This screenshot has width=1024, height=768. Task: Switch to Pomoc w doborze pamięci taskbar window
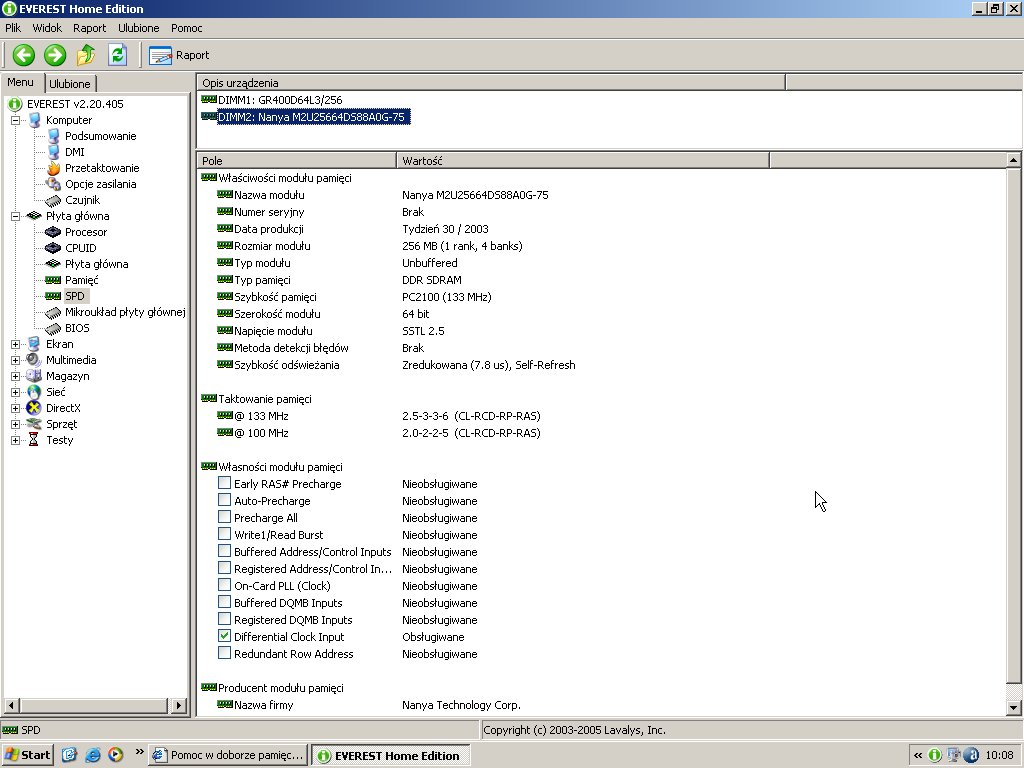[x=228, y=756]
